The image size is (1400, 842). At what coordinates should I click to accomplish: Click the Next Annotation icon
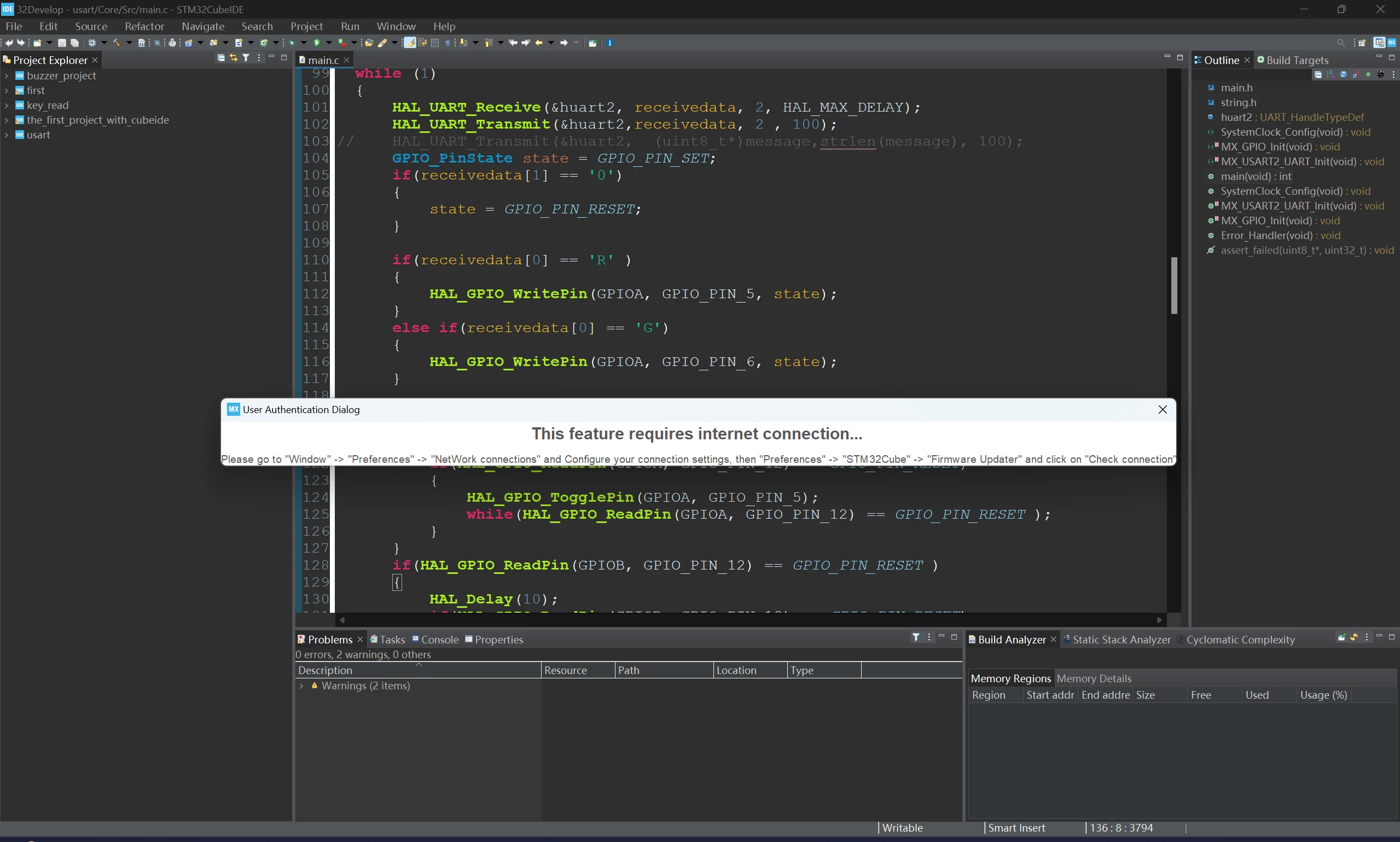pyautogui.click(x=463, y=43)
